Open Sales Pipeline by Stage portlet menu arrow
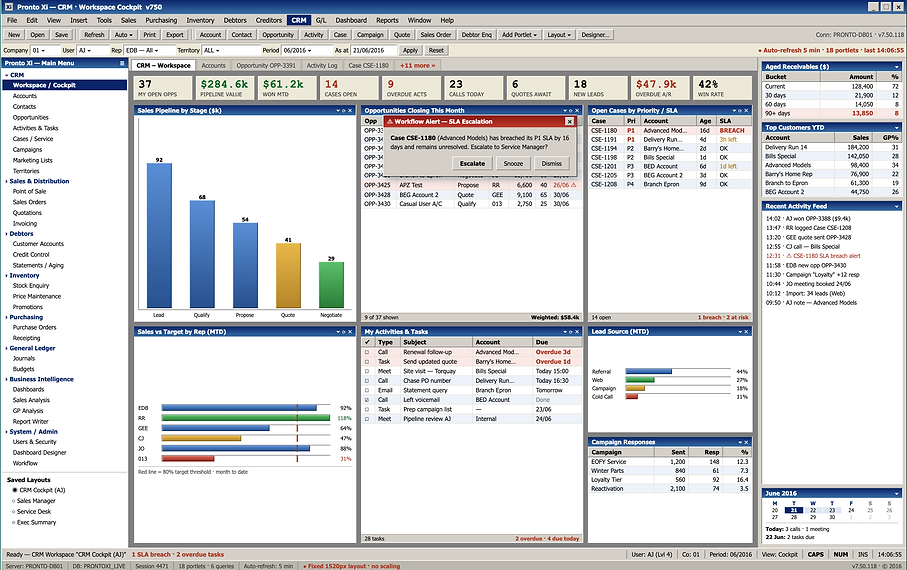 pyautogui.click(x=338, y=111)
